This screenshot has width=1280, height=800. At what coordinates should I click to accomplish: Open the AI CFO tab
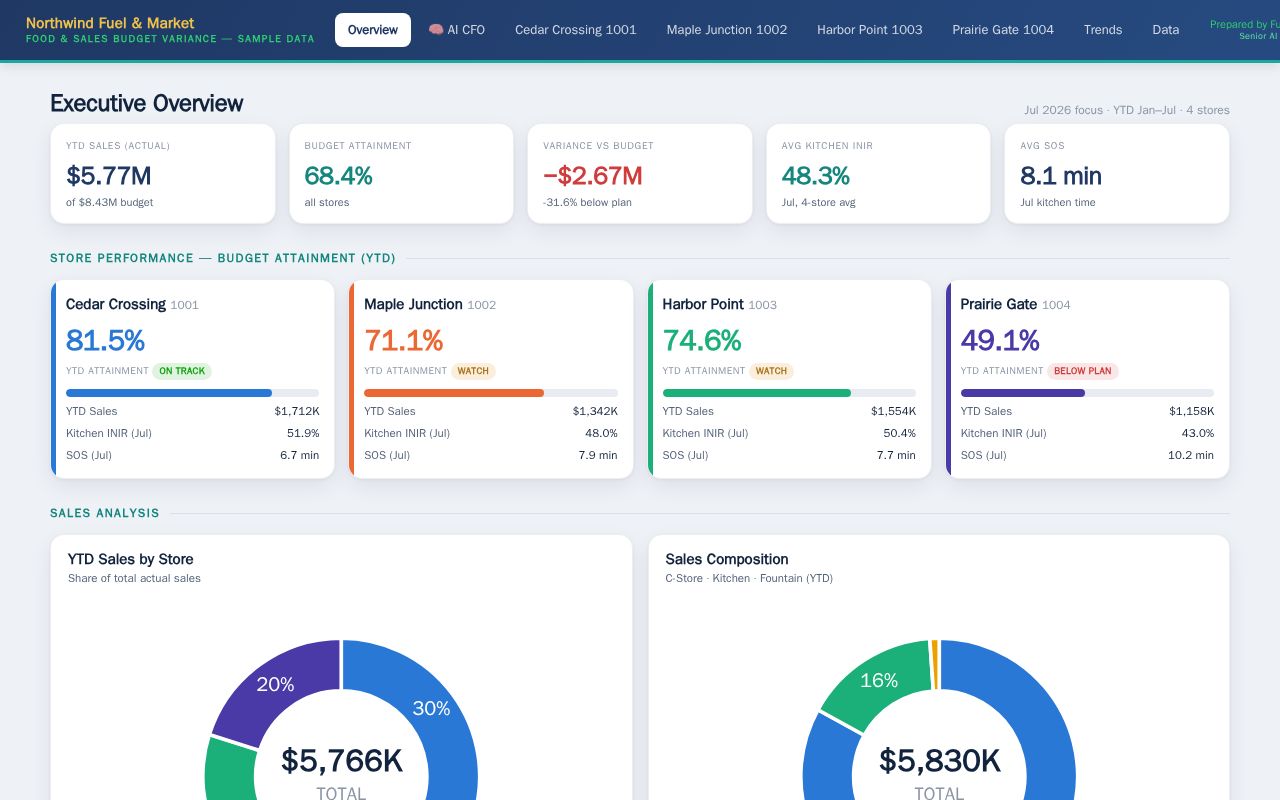tap(457, 30)
